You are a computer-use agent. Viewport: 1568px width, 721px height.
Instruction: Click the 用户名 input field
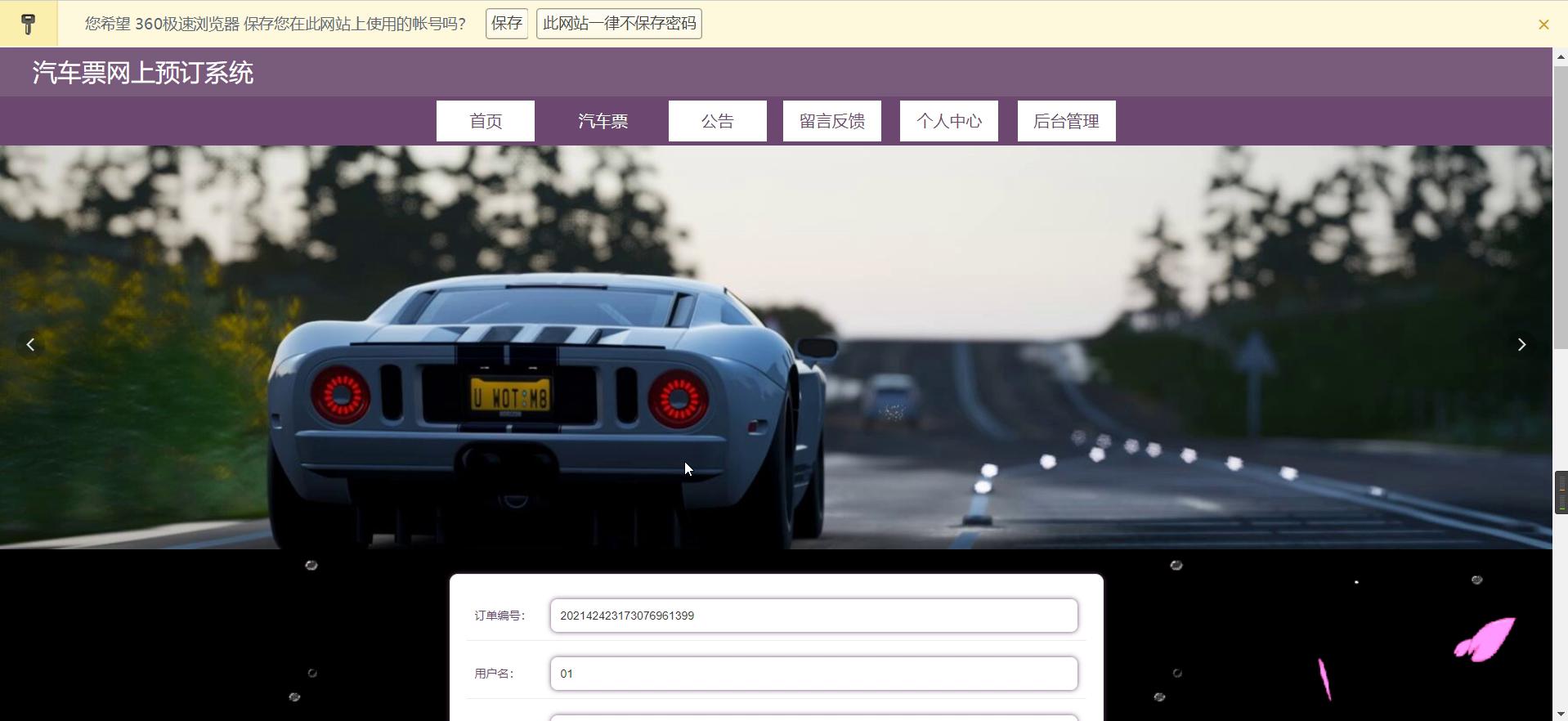coord(814,674)
